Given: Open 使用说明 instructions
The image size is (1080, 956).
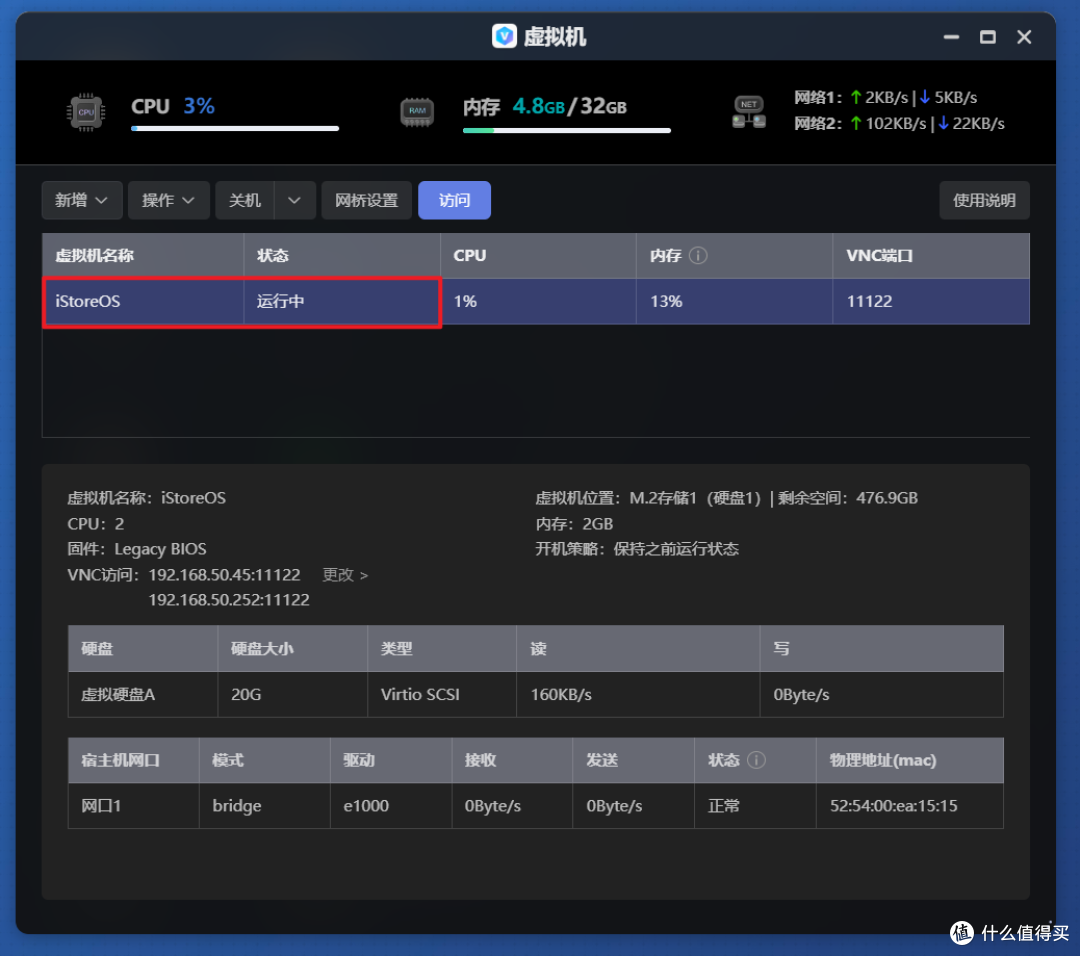Looking at the screenshot, I should 984,200.
